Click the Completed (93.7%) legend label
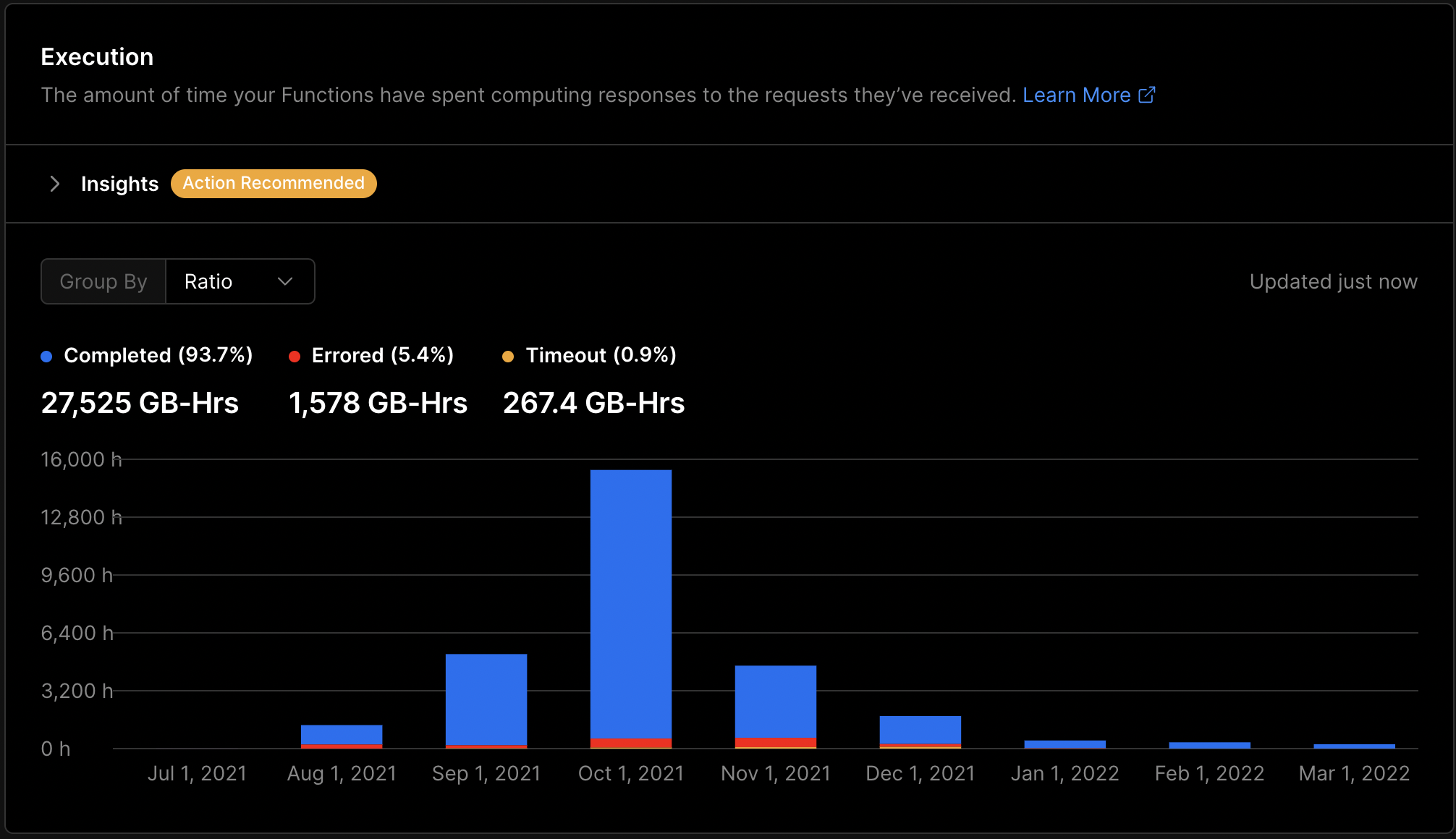 [158, 355]
